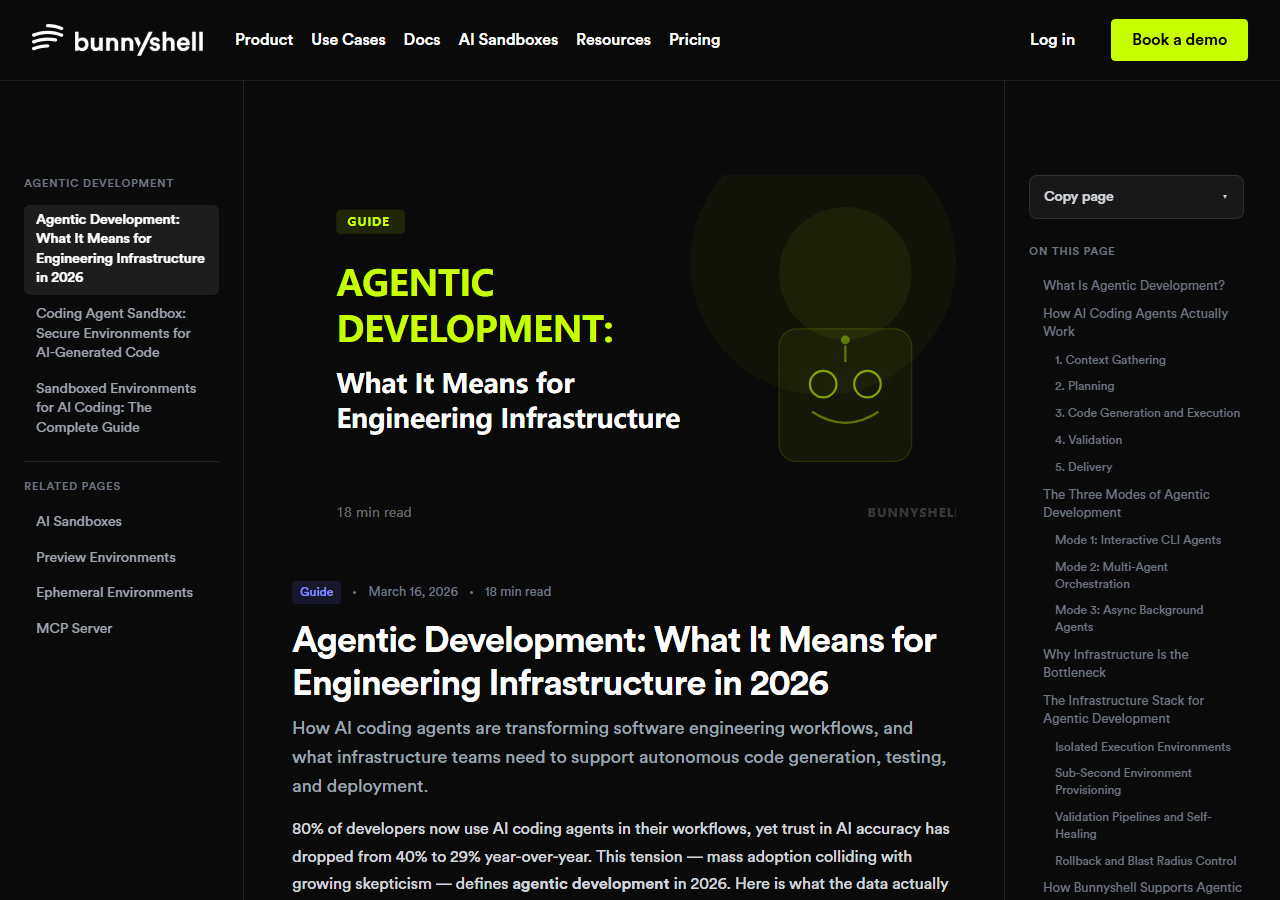Jump to Isolated Execution Environments

coord(1143,747)
